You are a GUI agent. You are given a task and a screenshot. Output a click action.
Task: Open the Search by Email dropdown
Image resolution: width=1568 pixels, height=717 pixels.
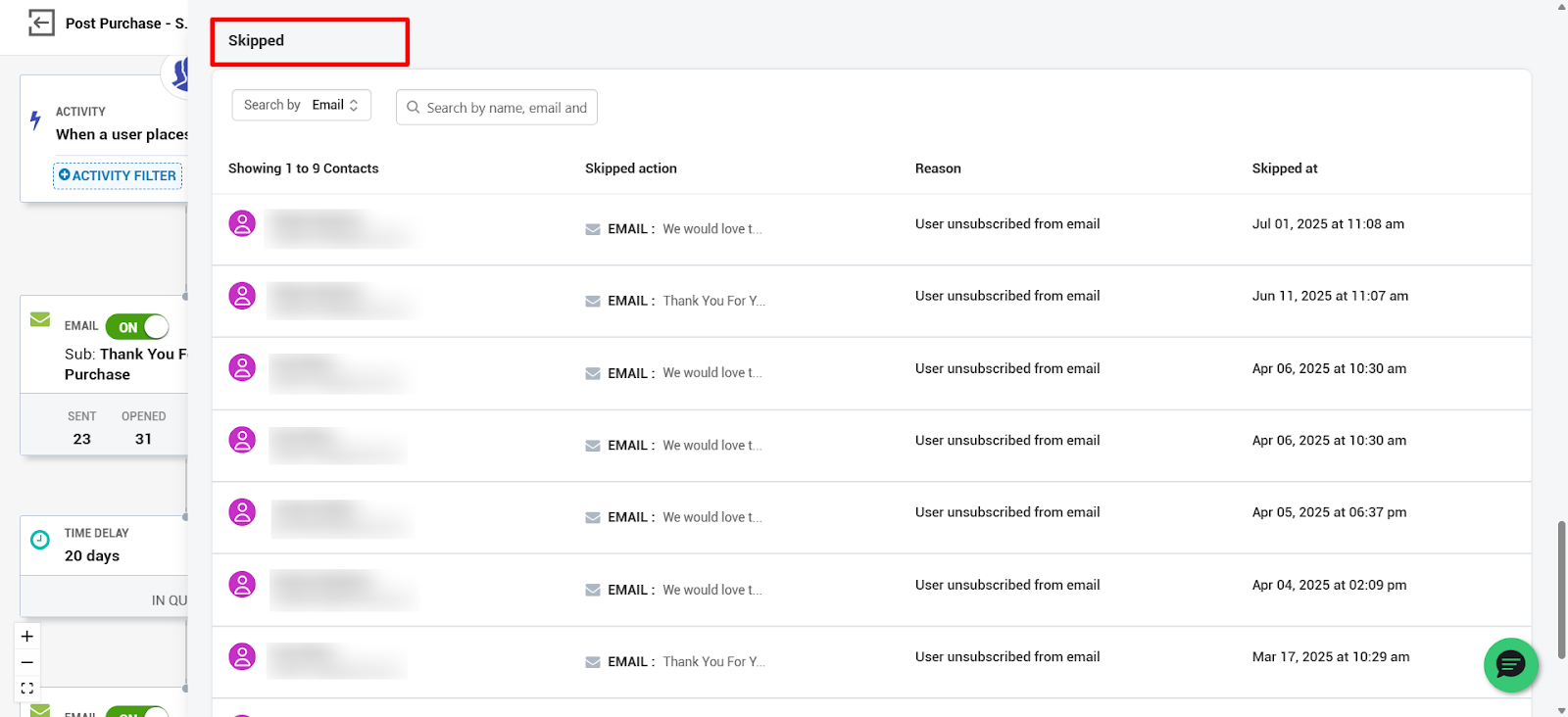pyautogui.click(x=301, y=105)
